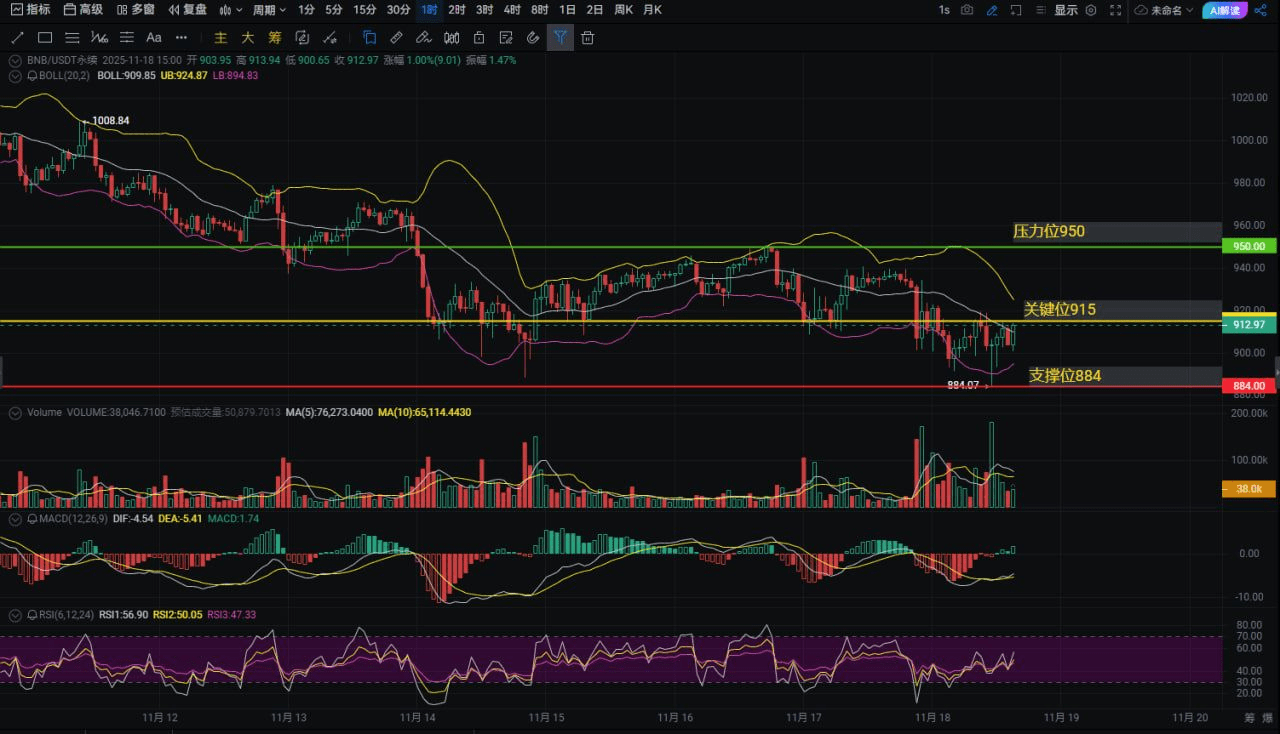
Task: Toggle the highlighted filter funnel tool
Action: point(560,38)
